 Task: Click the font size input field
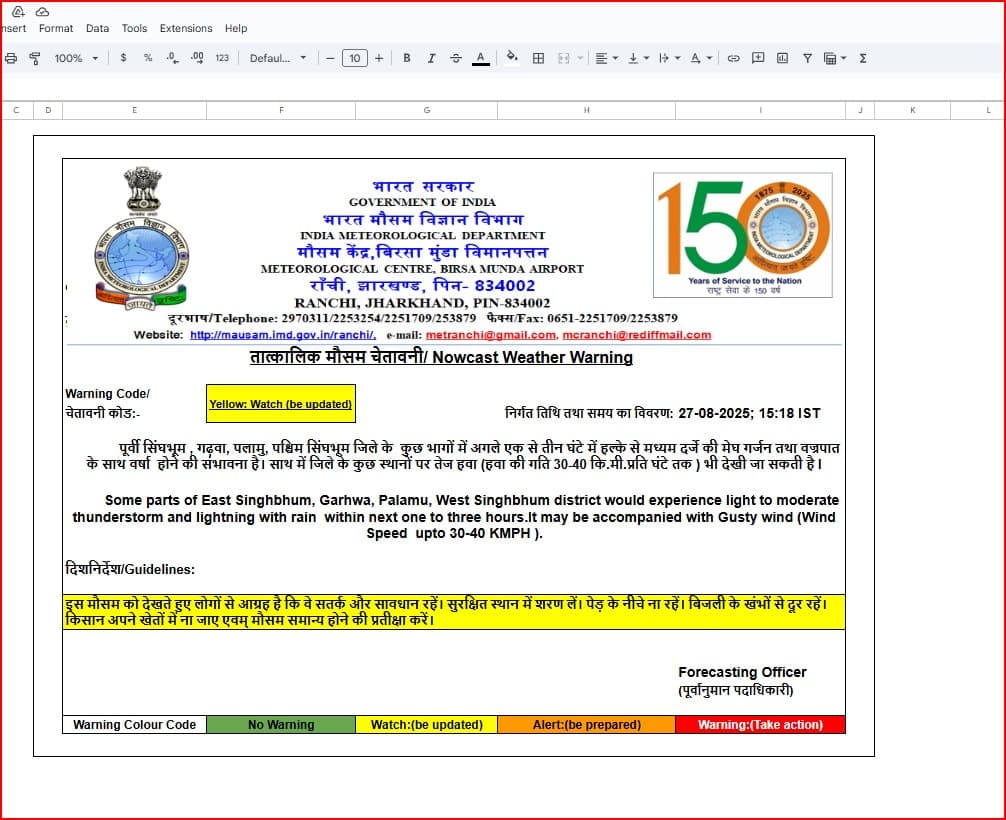coord(354,58)
